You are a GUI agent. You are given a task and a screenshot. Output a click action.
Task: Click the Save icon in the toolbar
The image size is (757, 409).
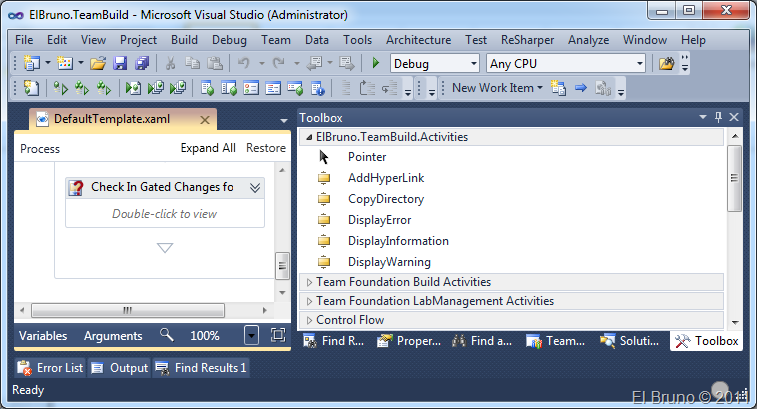click(x=120, y=63)
